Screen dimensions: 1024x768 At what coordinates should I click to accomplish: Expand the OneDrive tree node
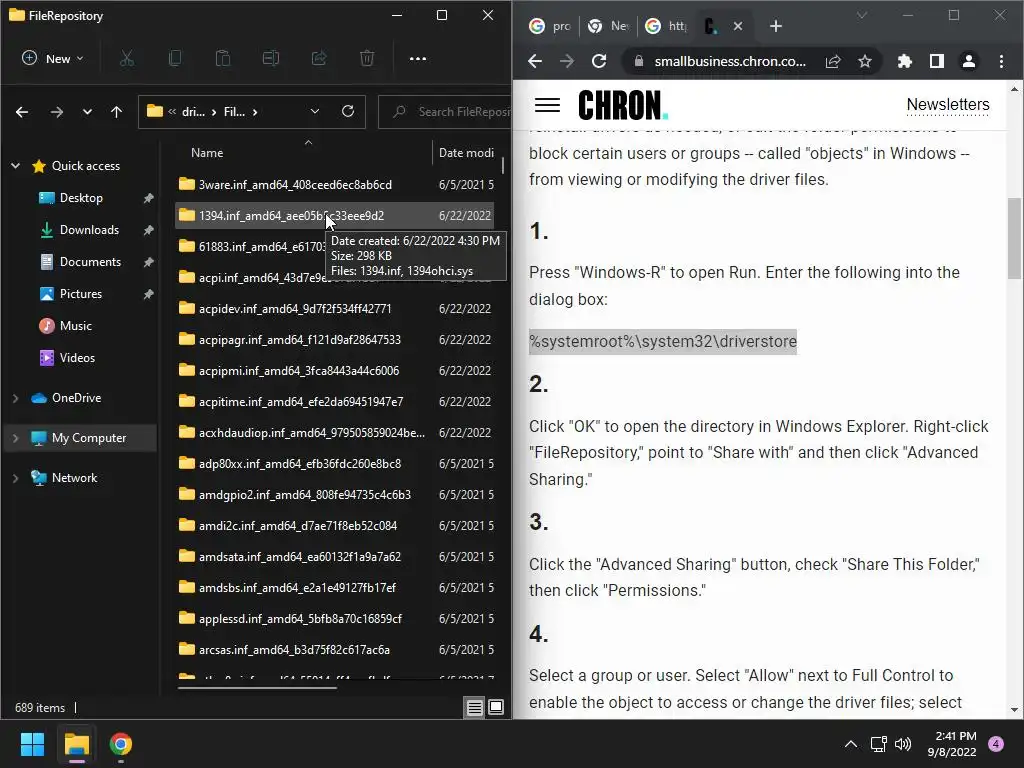(16, 398)
